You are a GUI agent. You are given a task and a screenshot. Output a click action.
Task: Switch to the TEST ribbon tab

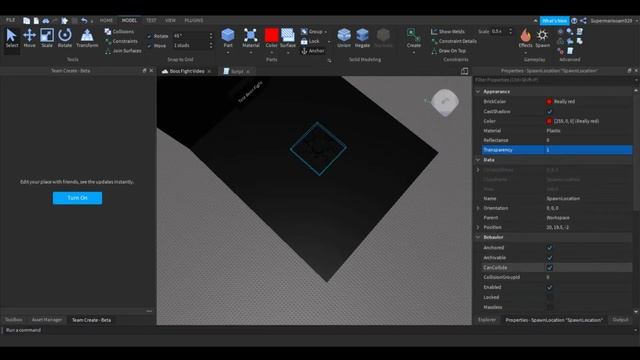click(x=151, y=20)
